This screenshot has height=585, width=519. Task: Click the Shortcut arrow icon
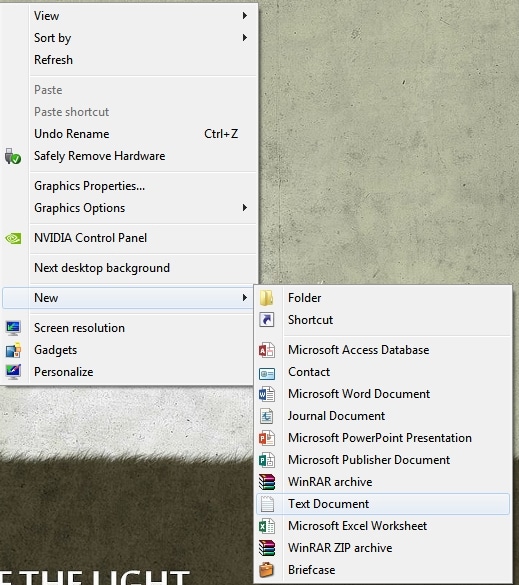point(267,320)
